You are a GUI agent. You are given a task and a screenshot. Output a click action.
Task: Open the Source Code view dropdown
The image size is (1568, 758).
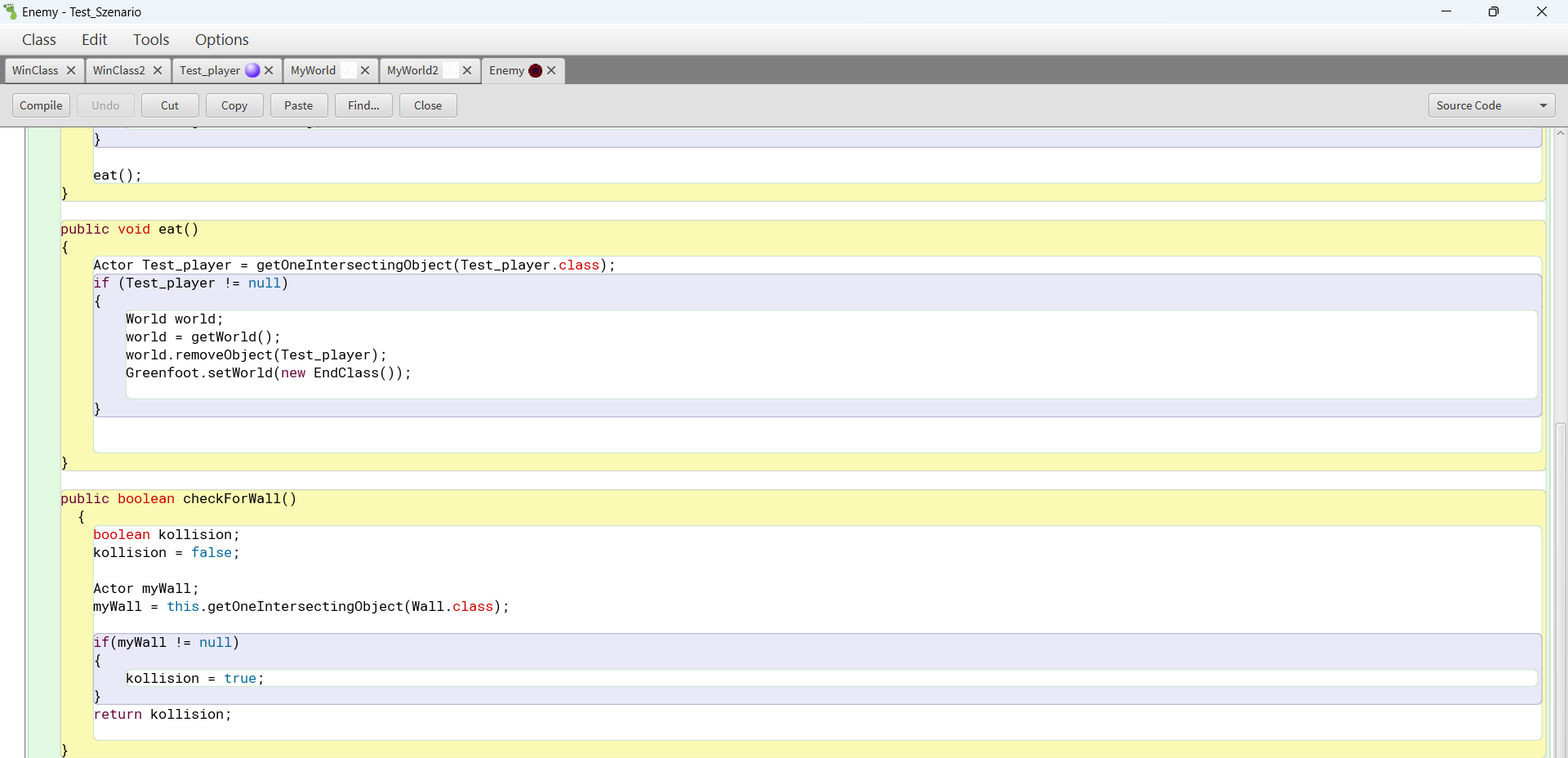pos(1491,105)
